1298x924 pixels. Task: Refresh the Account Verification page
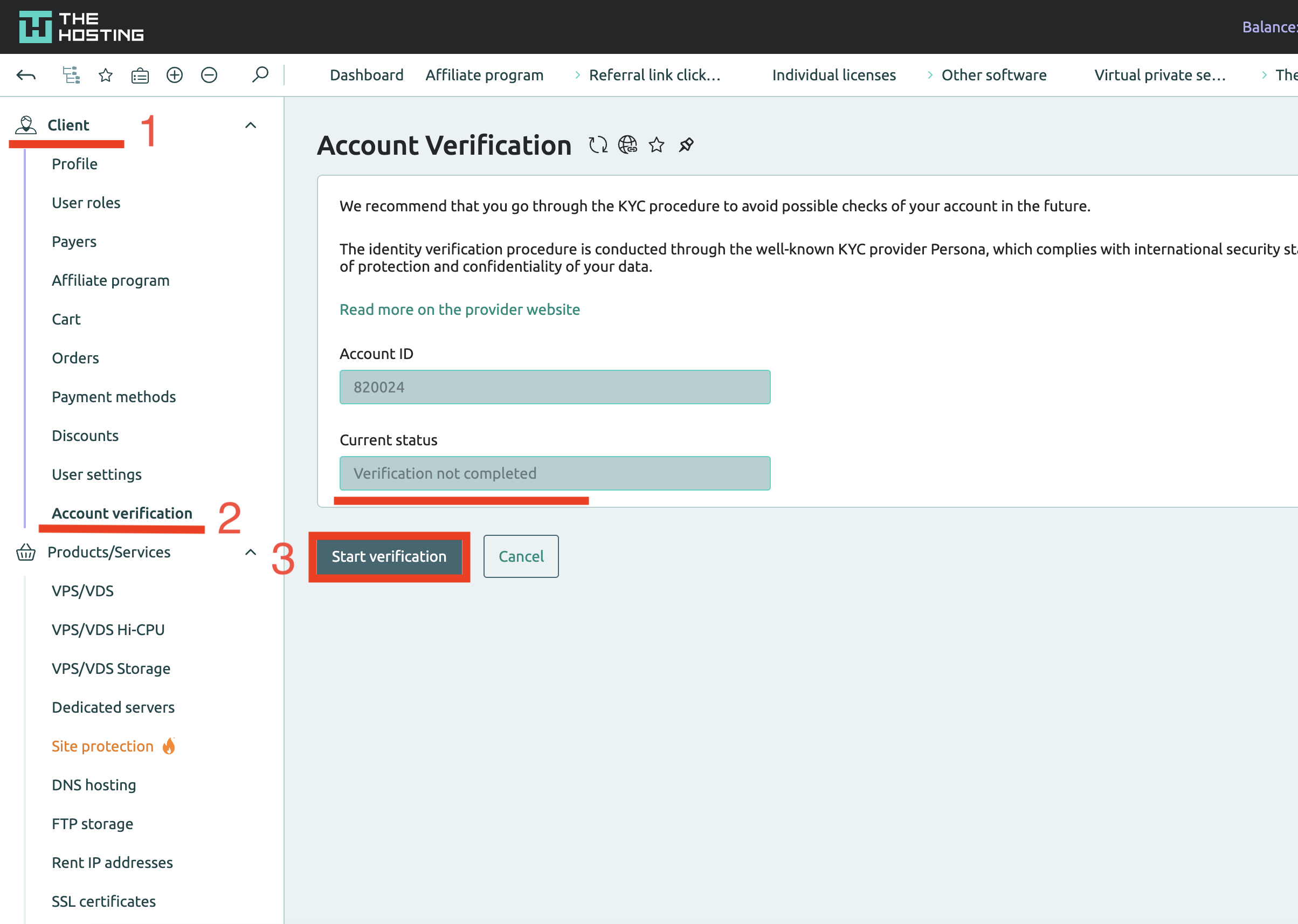tap(598, 145)
